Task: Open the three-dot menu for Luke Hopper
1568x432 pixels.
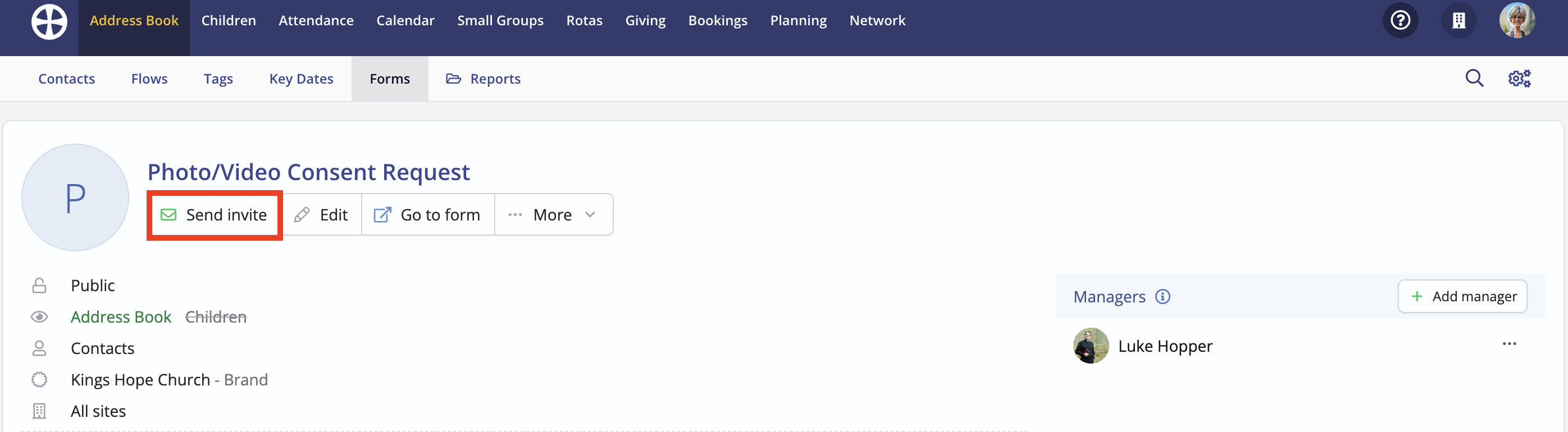Action: 1509,344
